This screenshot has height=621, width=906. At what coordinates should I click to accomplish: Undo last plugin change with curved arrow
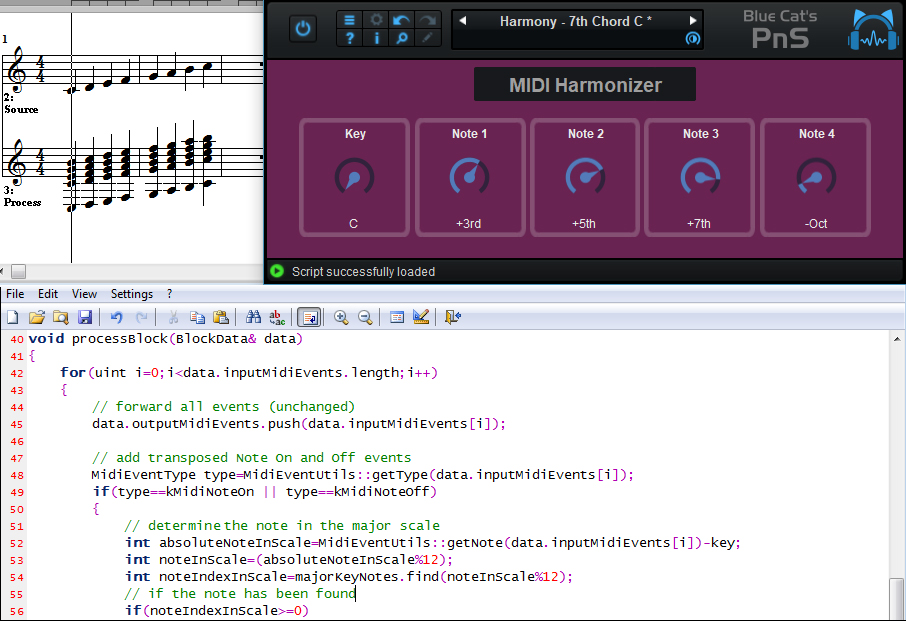(x=401, y=19)
